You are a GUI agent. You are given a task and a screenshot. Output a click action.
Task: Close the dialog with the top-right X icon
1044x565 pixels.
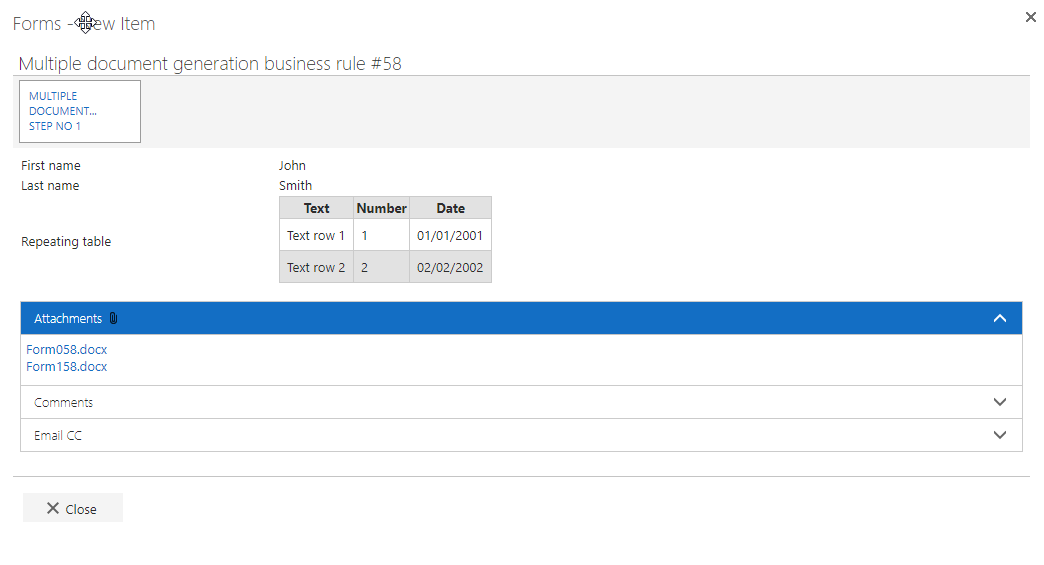coord(1030,17)
